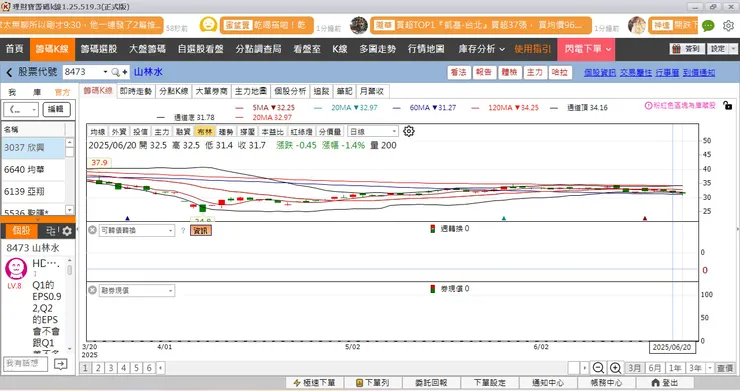Image resolution: width=740 pixels, height=391 pixels.
Task: Click the watchlist scrollbar down arrow
Action: (70, 209)
